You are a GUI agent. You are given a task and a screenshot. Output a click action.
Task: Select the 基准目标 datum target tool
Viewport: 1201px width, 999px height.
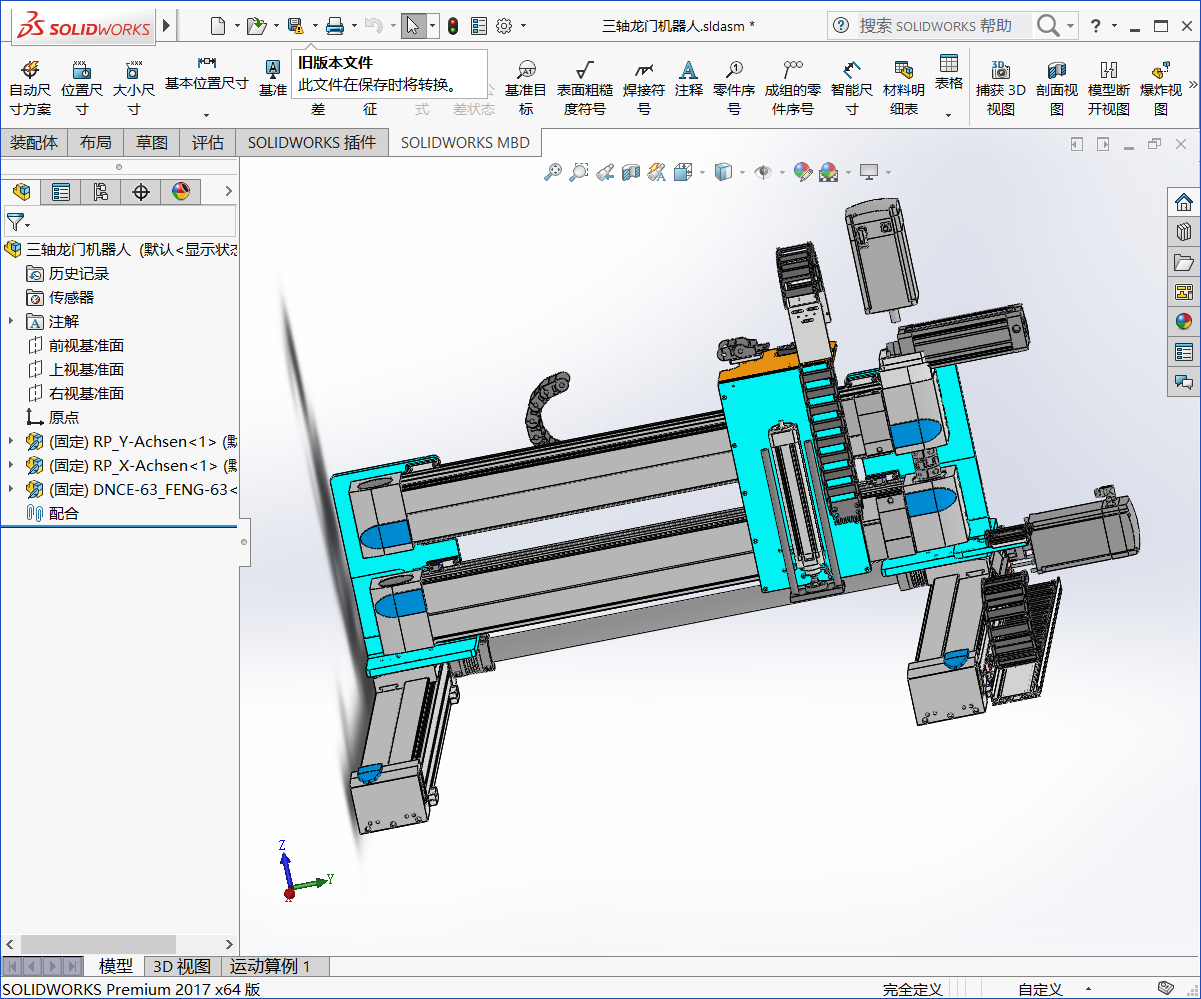pos(526,87)
